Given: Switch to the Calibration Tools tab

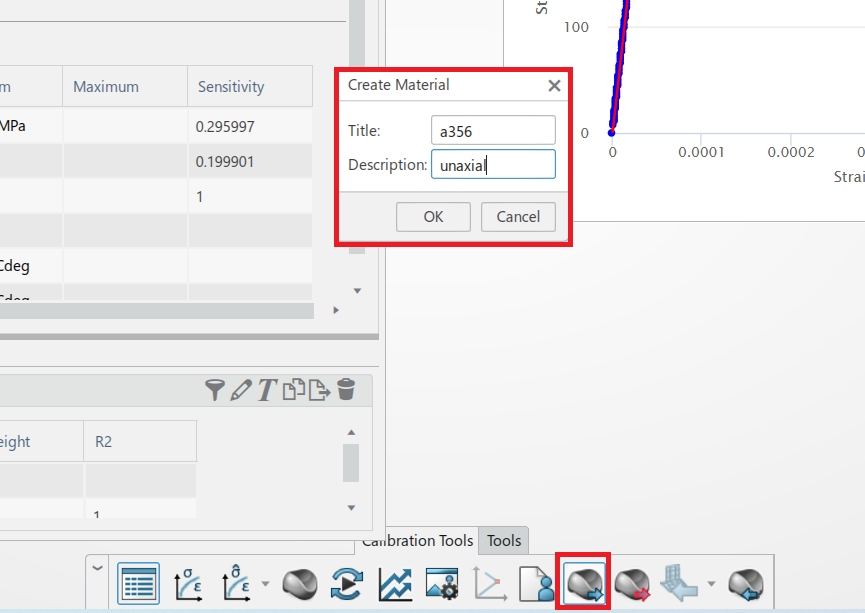Looking at the screenshot, I should pos(418,541).
